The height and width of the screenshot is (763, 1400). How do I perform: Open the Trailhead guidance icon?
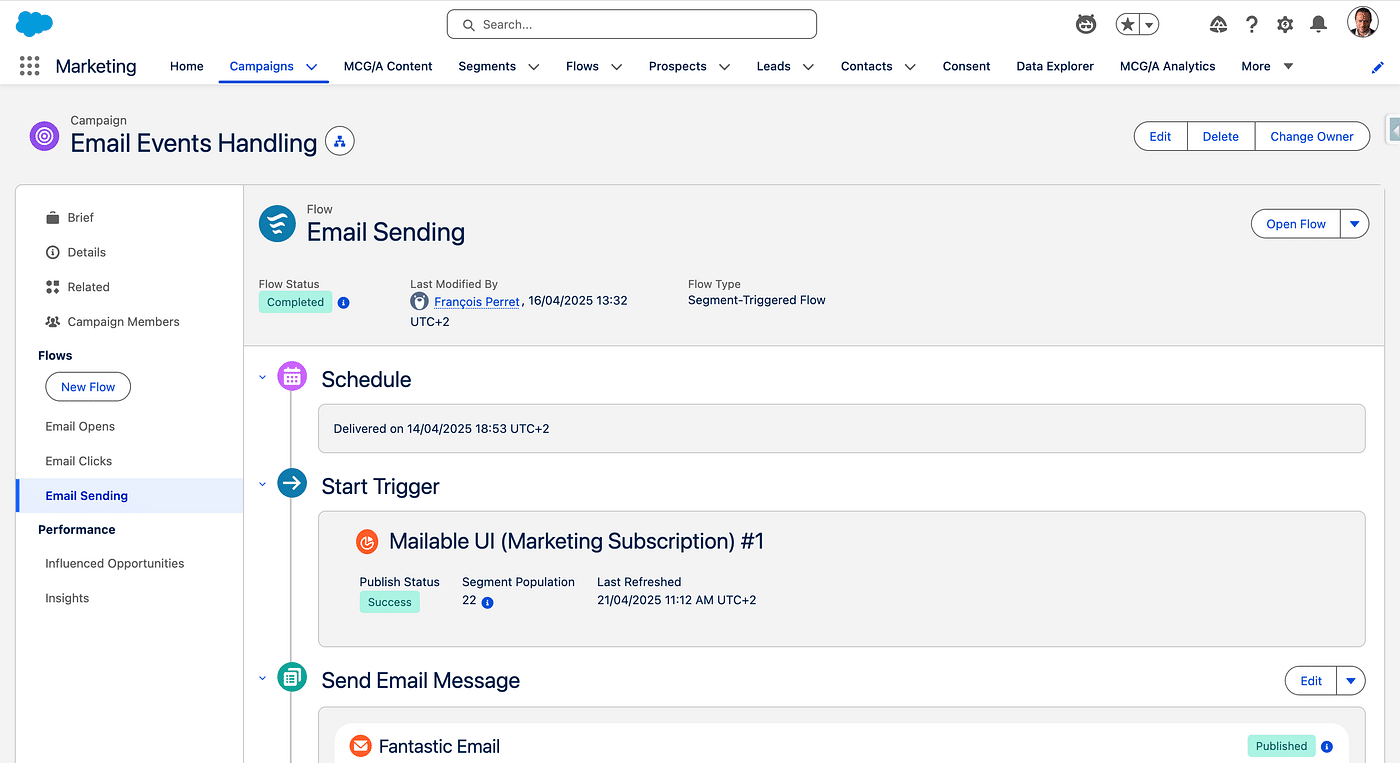tap(1218, 25)
